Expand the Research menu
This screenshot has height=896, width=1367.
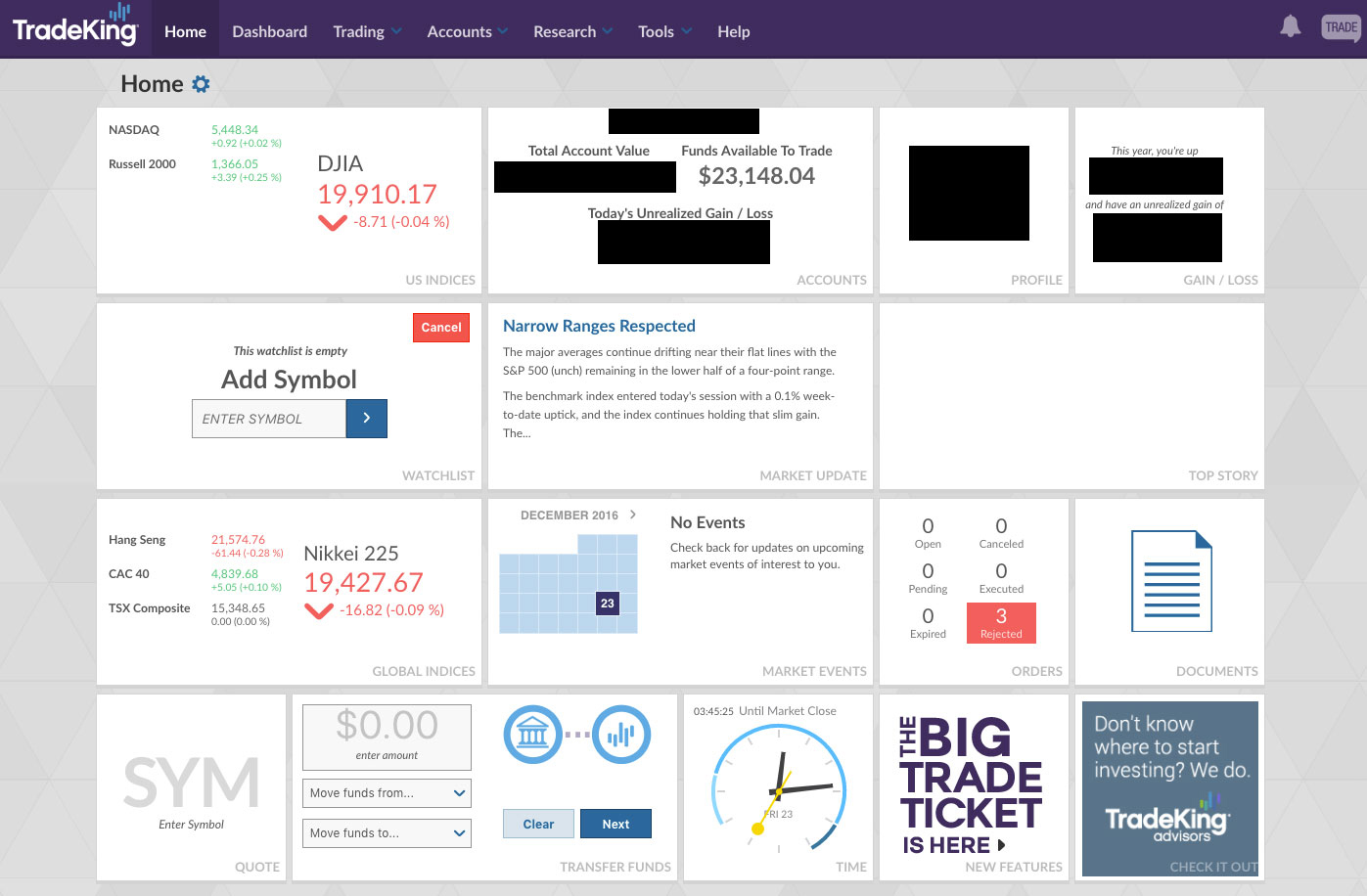click(572, 31)
